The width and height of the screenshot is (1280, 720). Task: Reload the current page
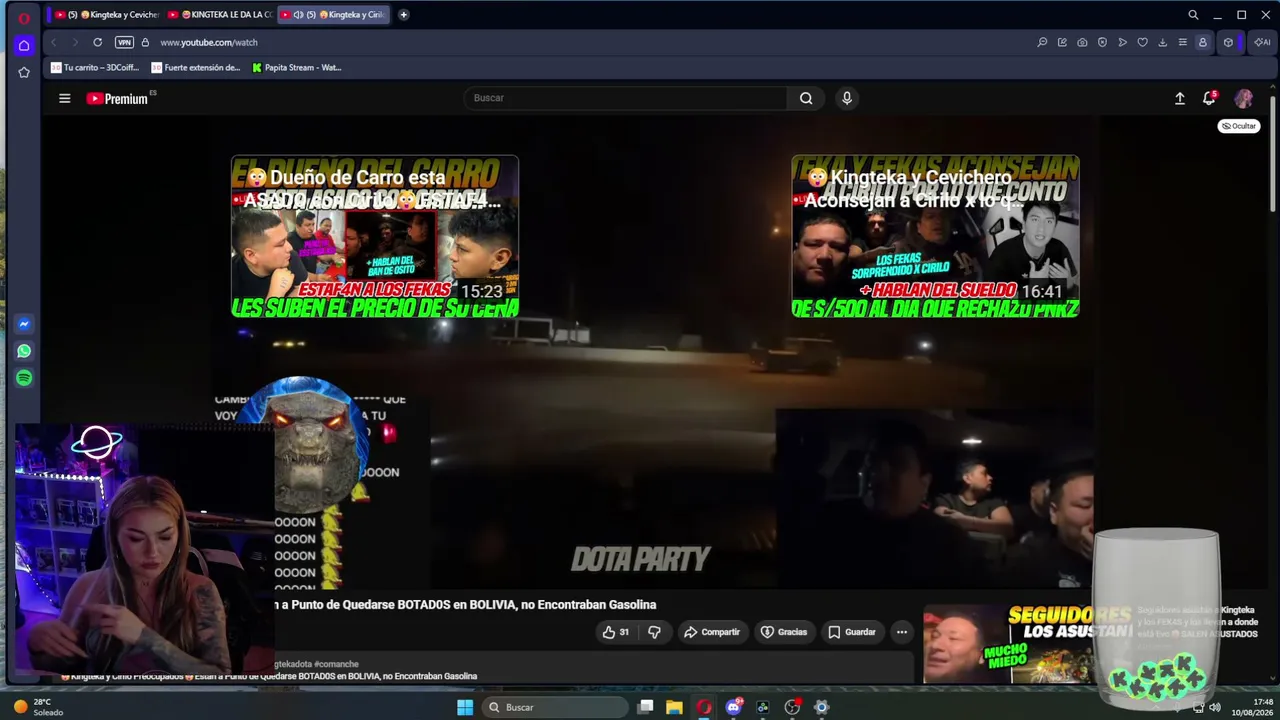point(97,42)
